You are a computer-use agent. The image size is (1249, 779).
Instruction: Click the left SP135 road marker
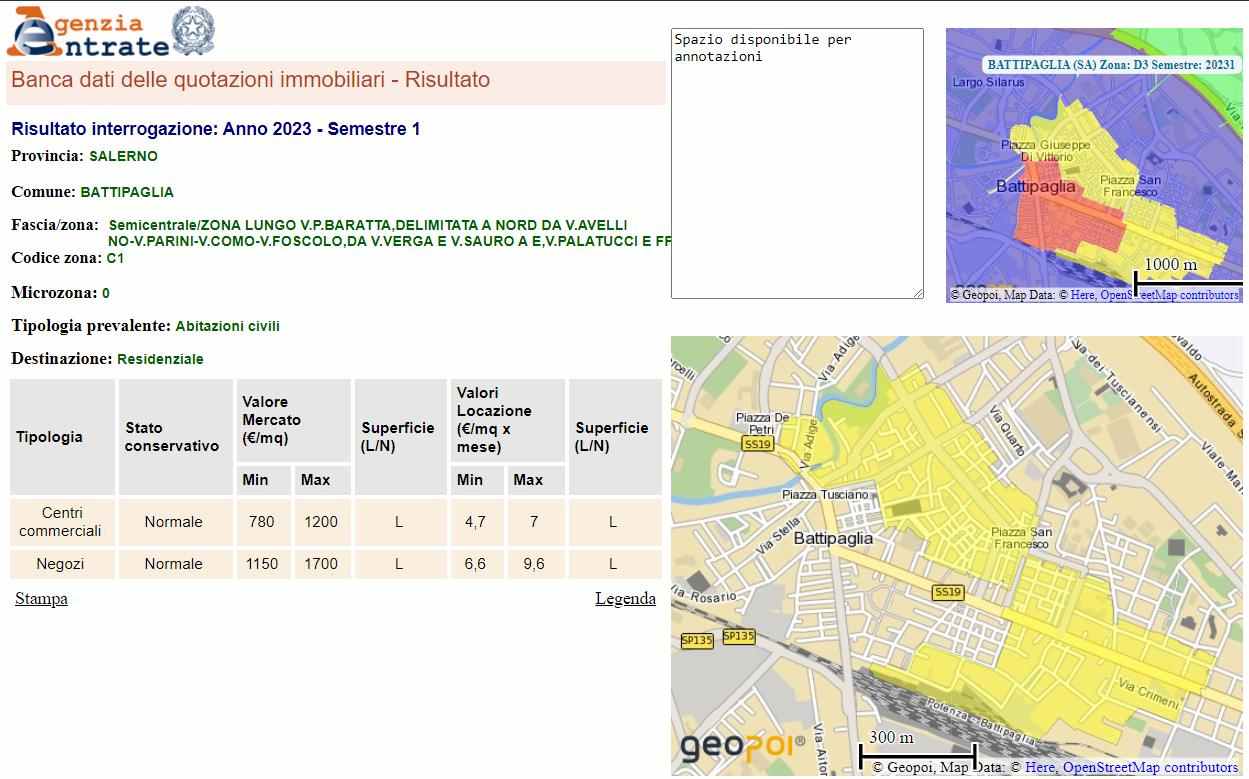click(x=697, y=641)
